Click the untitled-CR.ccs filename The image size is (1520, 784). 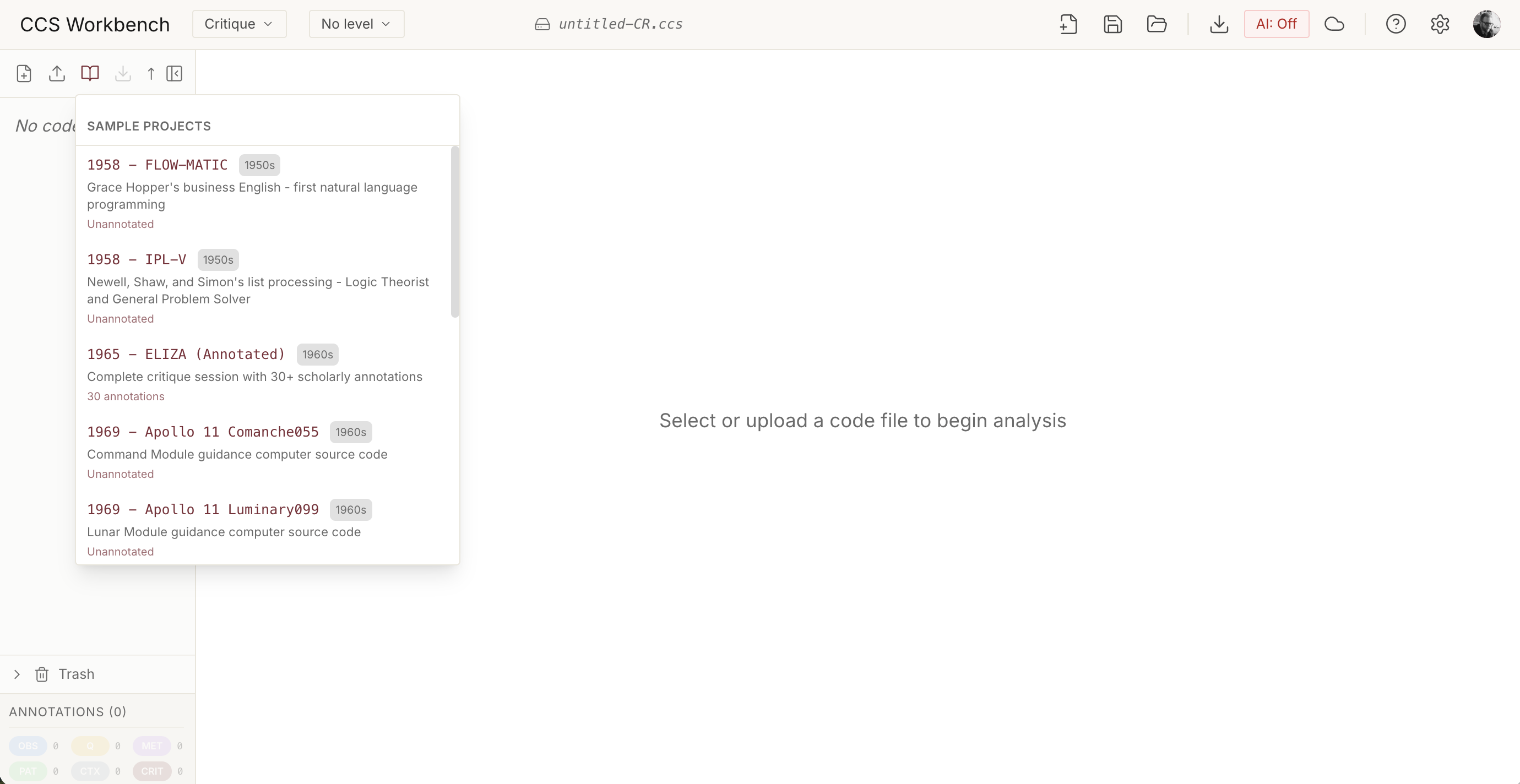(620, 24)
